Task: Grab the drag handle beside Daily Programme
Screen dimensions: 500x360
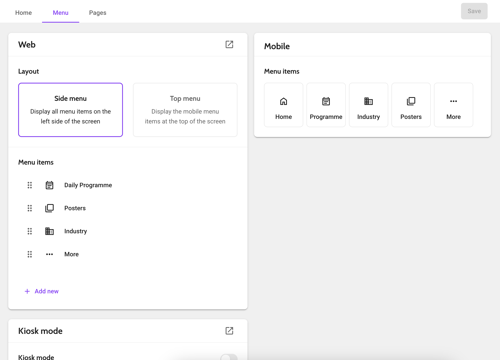Action: click(30, 185)
